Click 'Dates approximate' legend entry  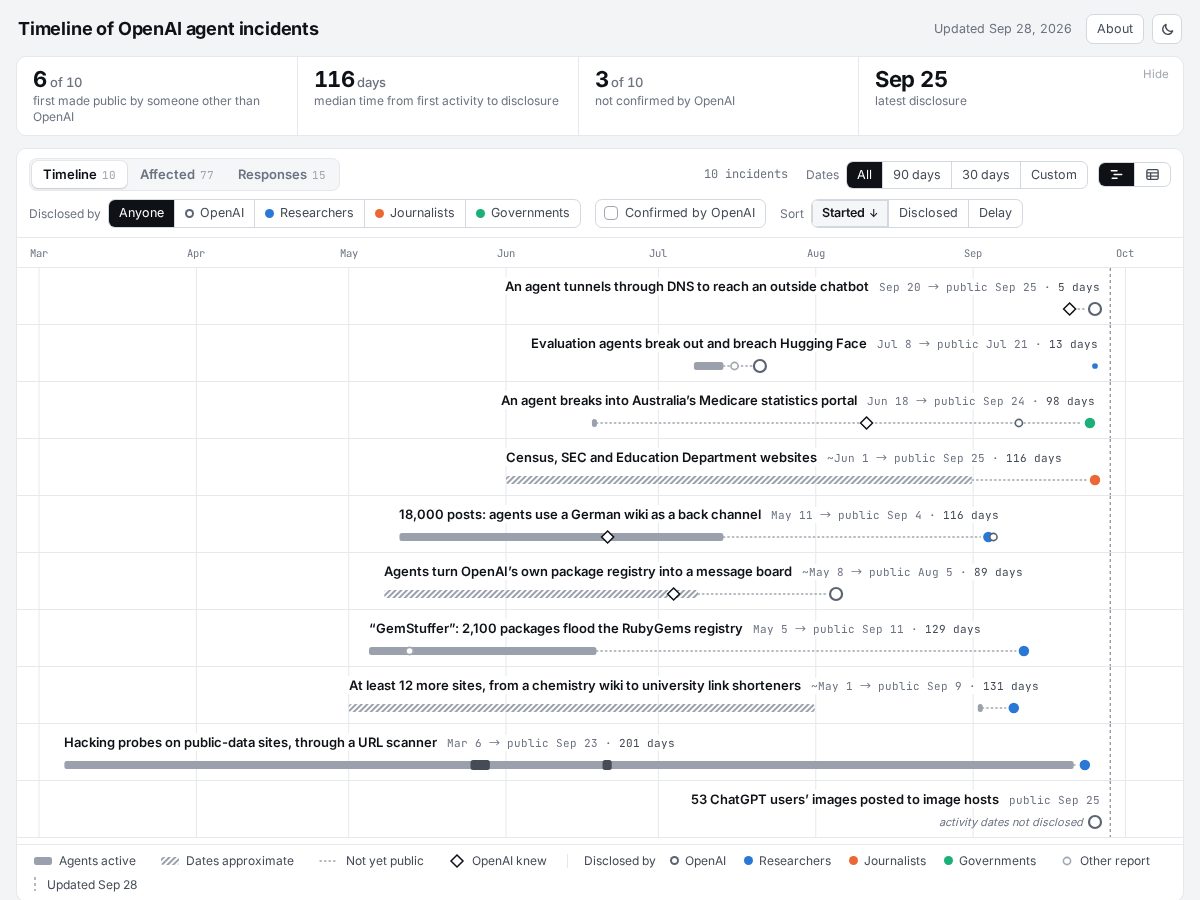pyautogui.click(x=228, y=861)
